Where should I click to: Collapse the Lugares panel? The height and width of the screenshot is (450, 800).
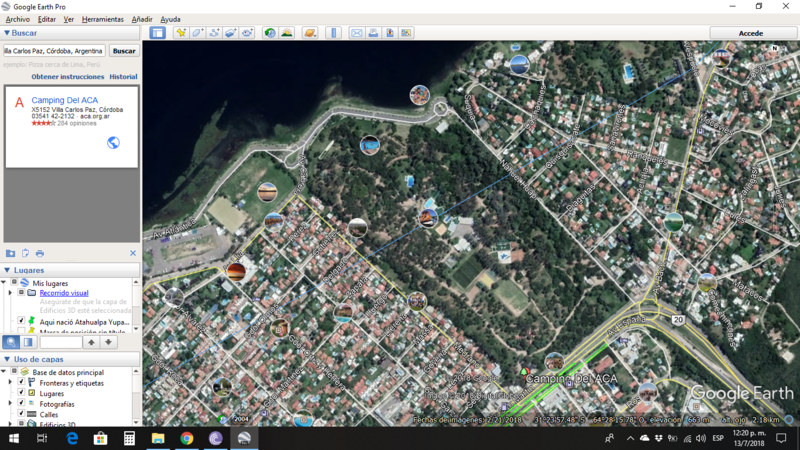[7, 270]
